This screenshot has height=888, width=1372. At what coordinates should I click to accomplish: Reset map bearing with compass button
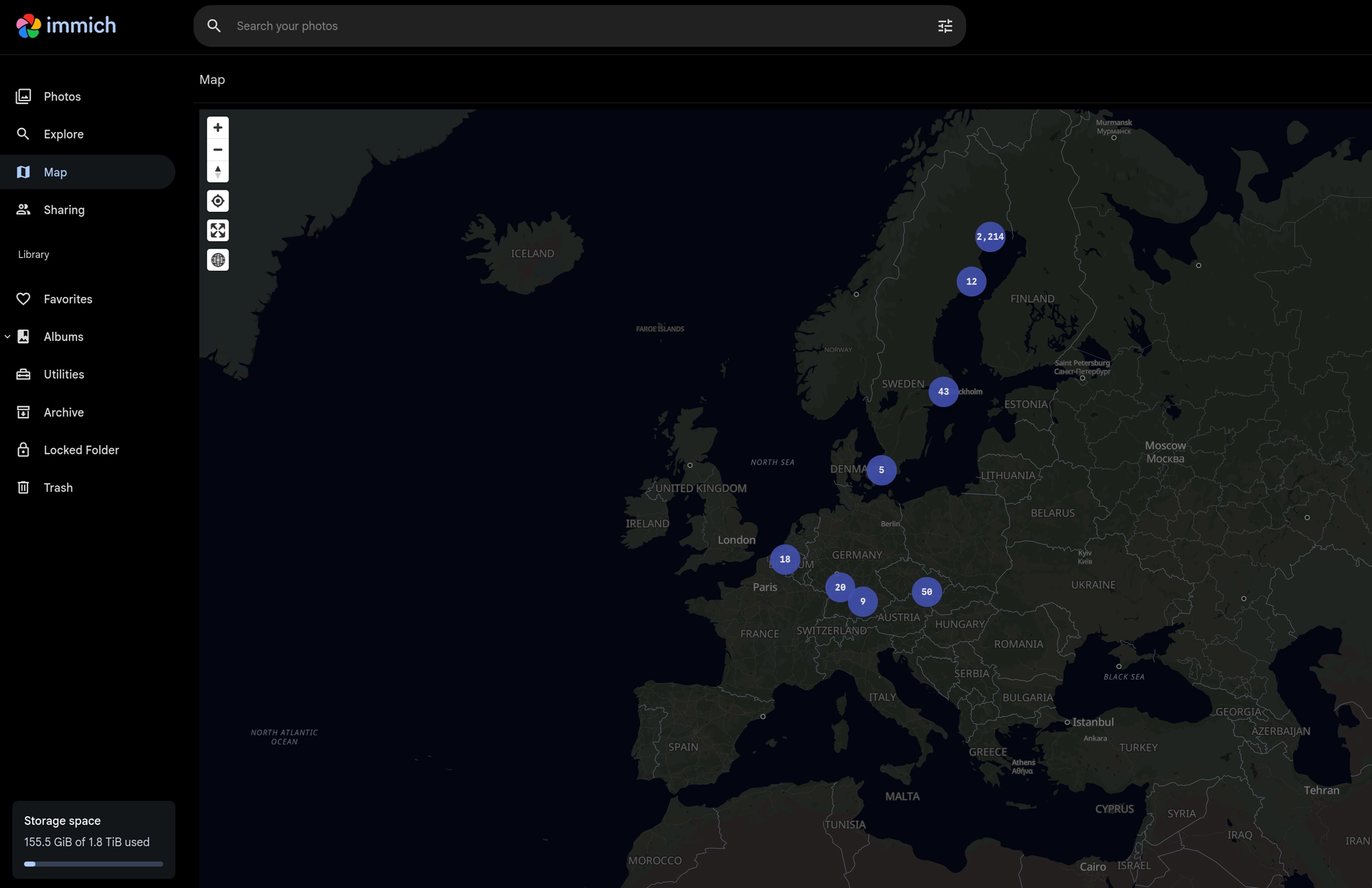click(218, 172)
